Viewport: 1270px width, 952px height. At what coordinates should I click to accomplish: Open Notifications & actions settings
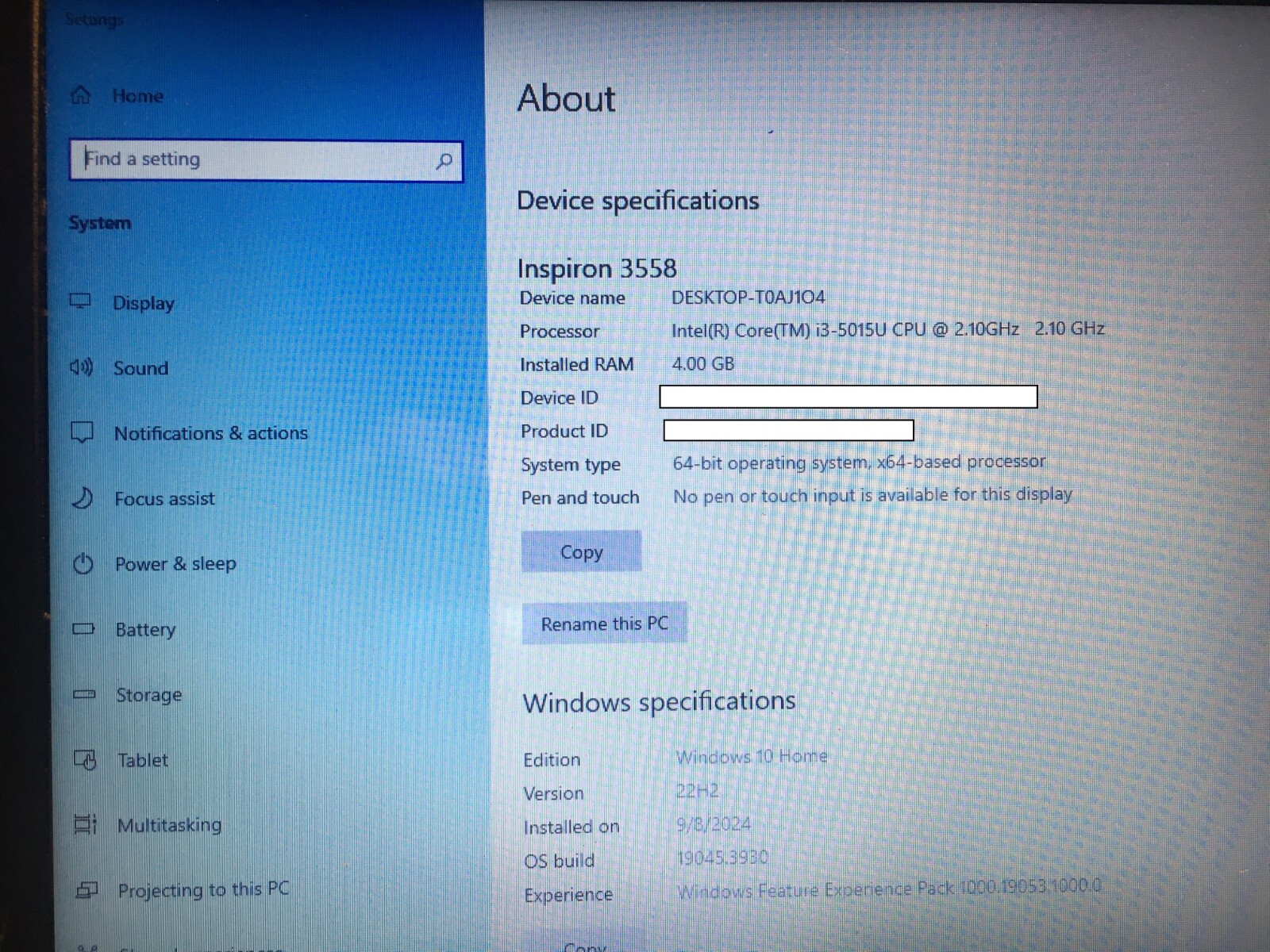click(x=210, y=433)
